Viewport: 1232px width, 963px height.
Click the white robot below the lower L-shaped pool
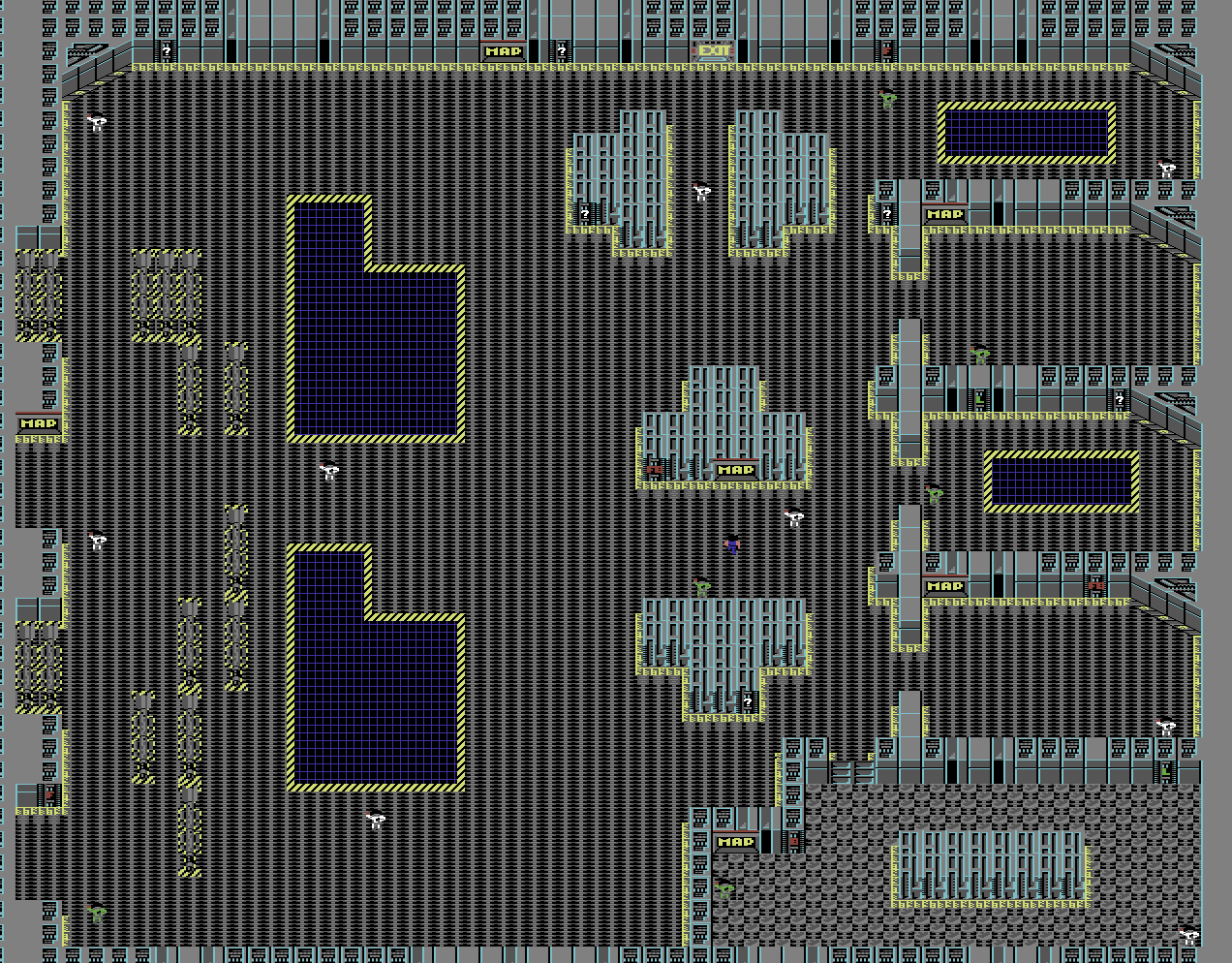pyautogui.click(x=376, y=820)
